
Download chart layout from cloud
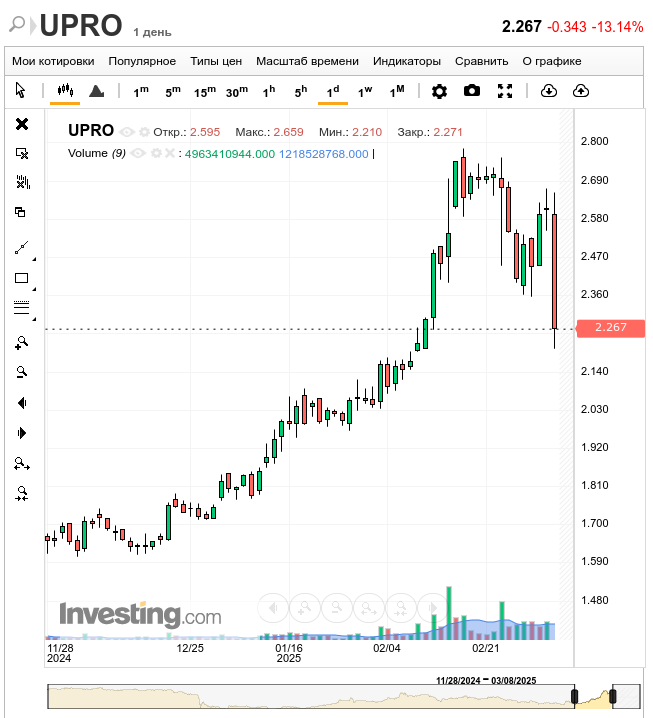pos(549,91)
